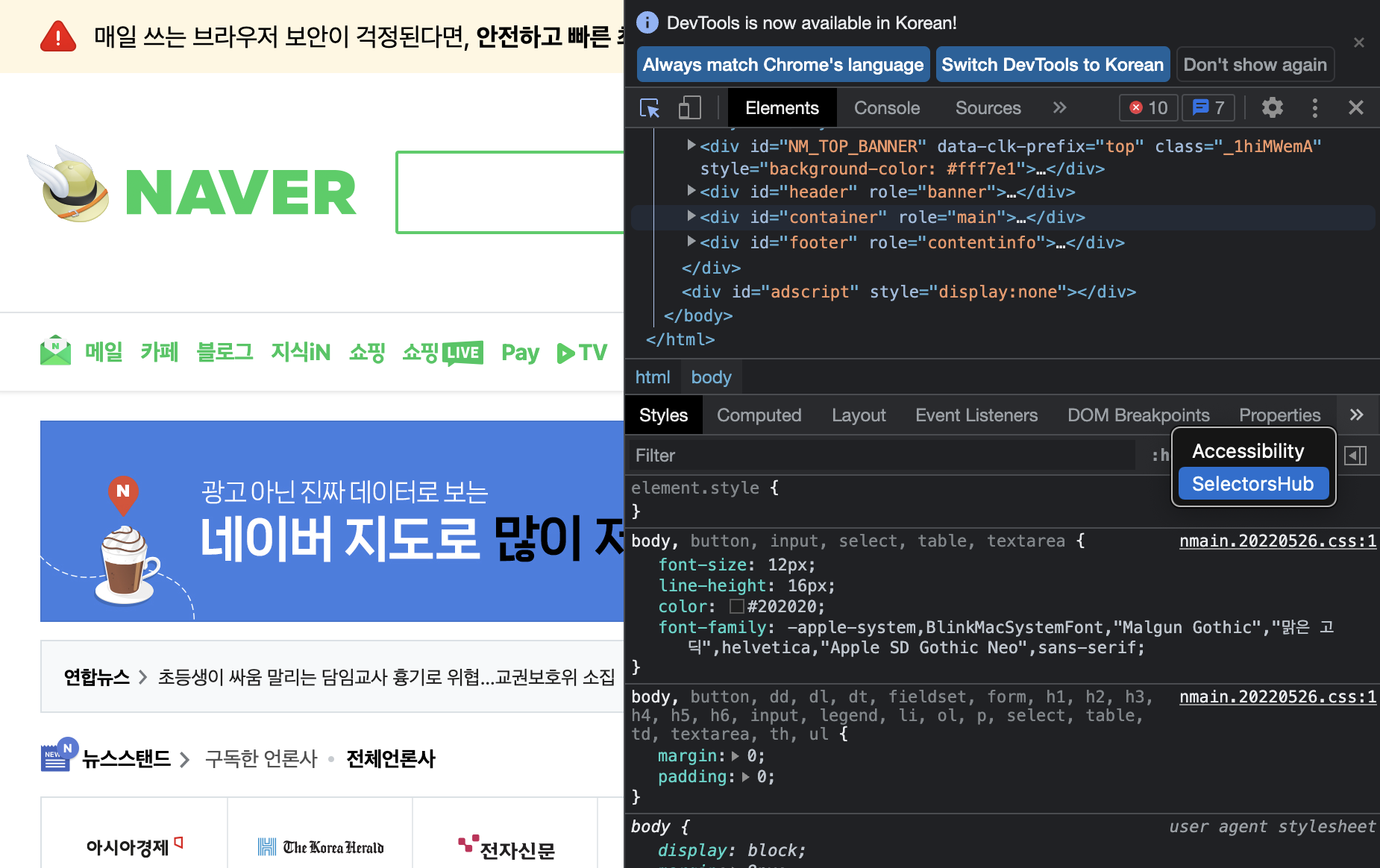The width and height of the screenshot is (1380, 868).
Task: Open the 메일 link
Action: point(104,352)
